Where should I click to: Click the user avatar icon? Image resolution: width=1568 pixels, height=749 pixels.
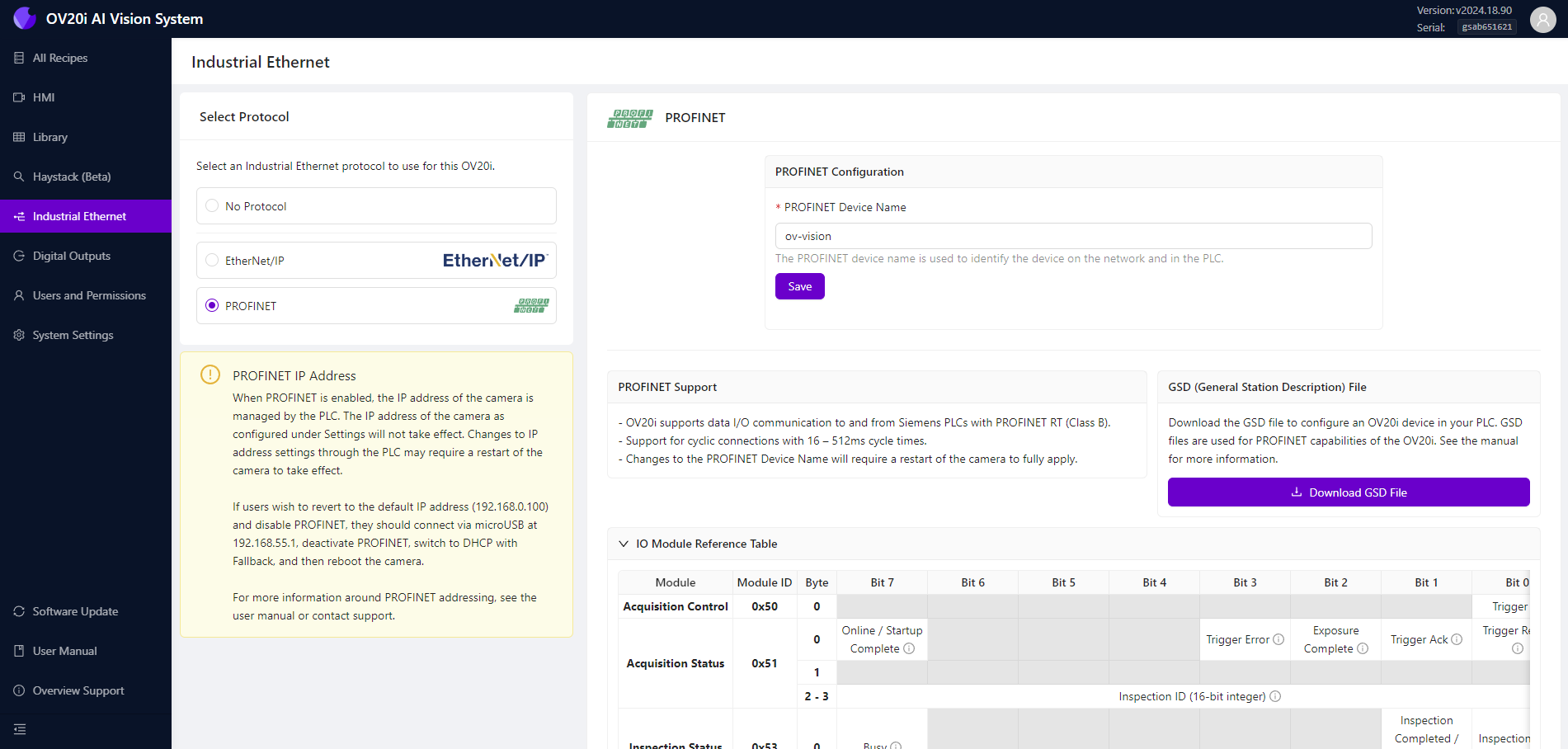point(1542,19)
